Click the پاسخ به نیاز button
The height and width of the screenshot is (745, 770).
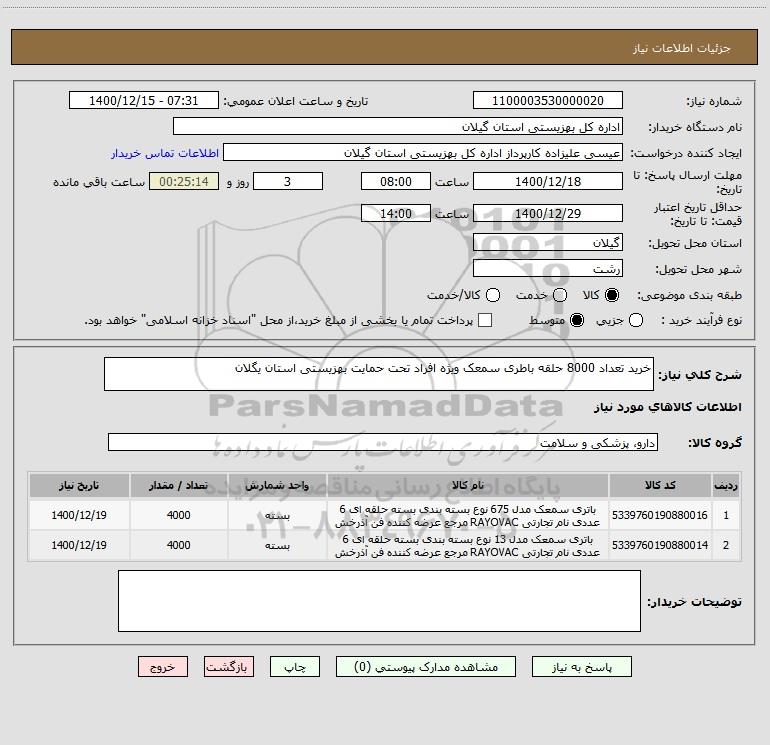pyautogui.click(x=581, y=667)
